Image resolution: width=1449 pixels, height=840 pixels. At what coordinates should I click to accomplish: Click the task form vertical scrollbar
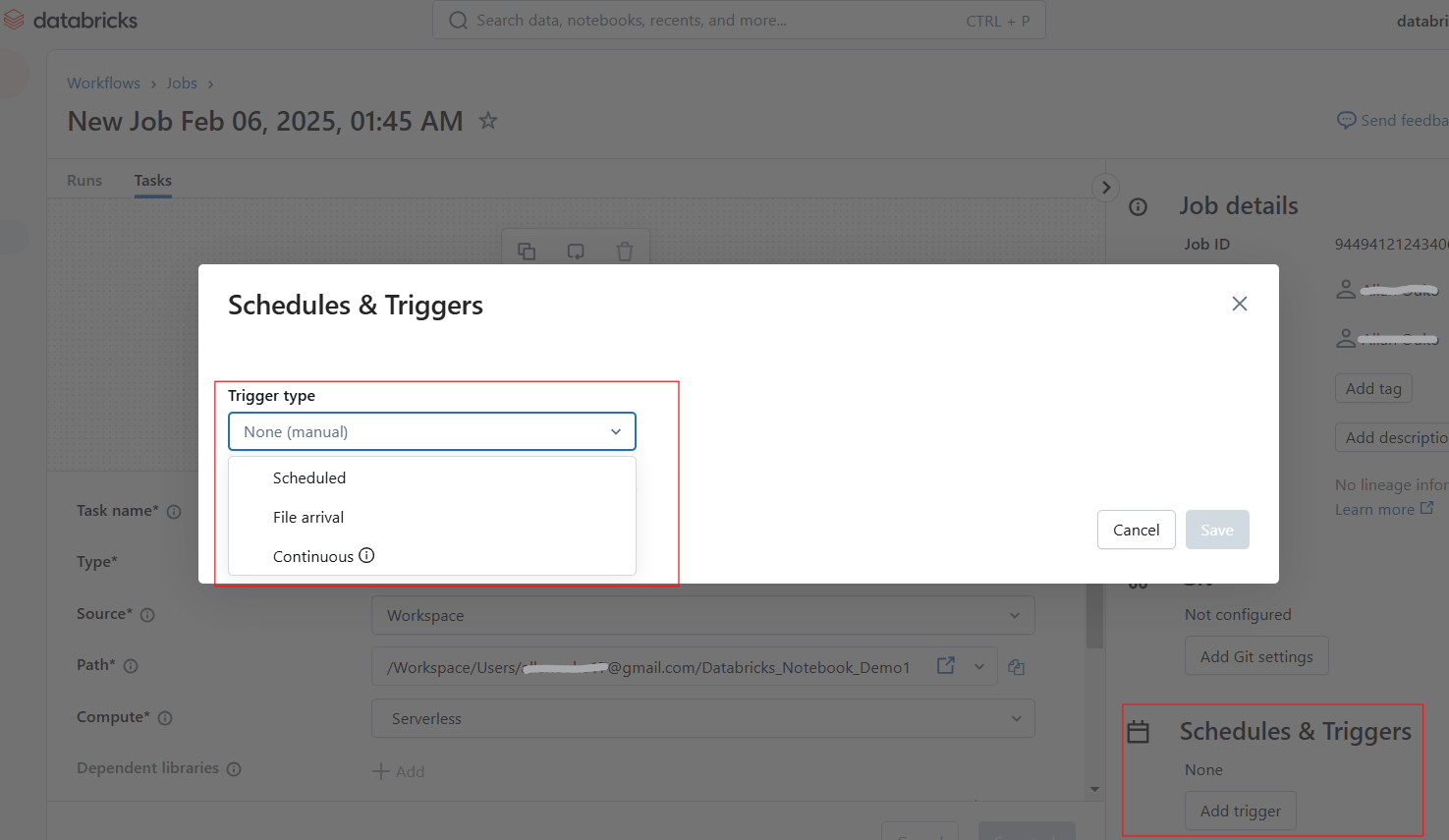[x=1094, y=614]
